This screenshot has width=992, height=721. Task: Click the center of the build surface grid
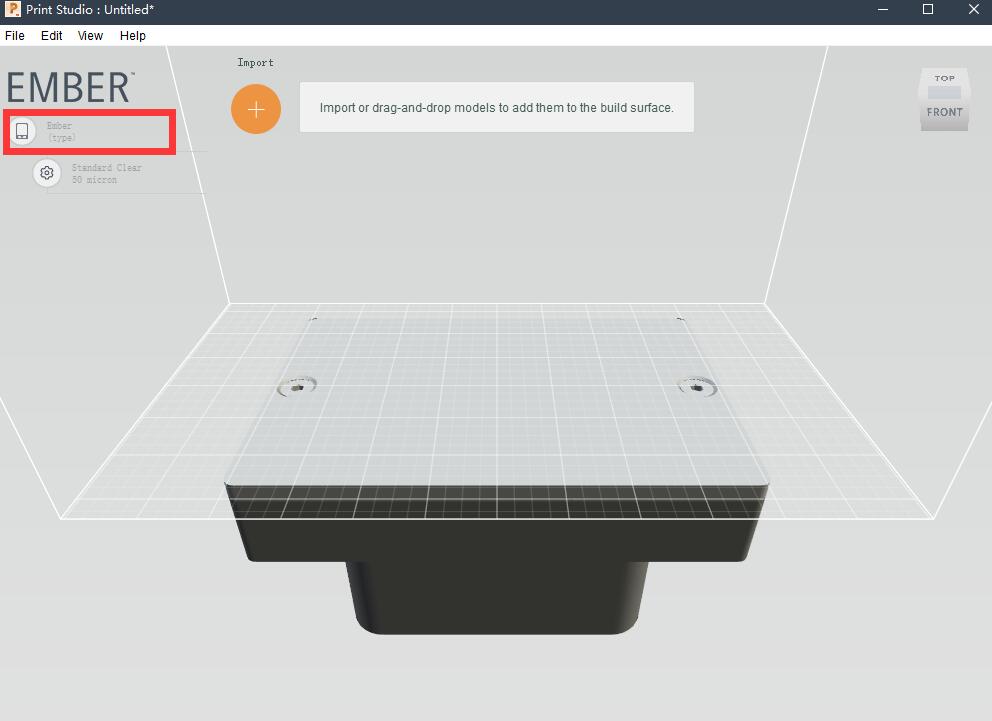(x=497, y=410)
